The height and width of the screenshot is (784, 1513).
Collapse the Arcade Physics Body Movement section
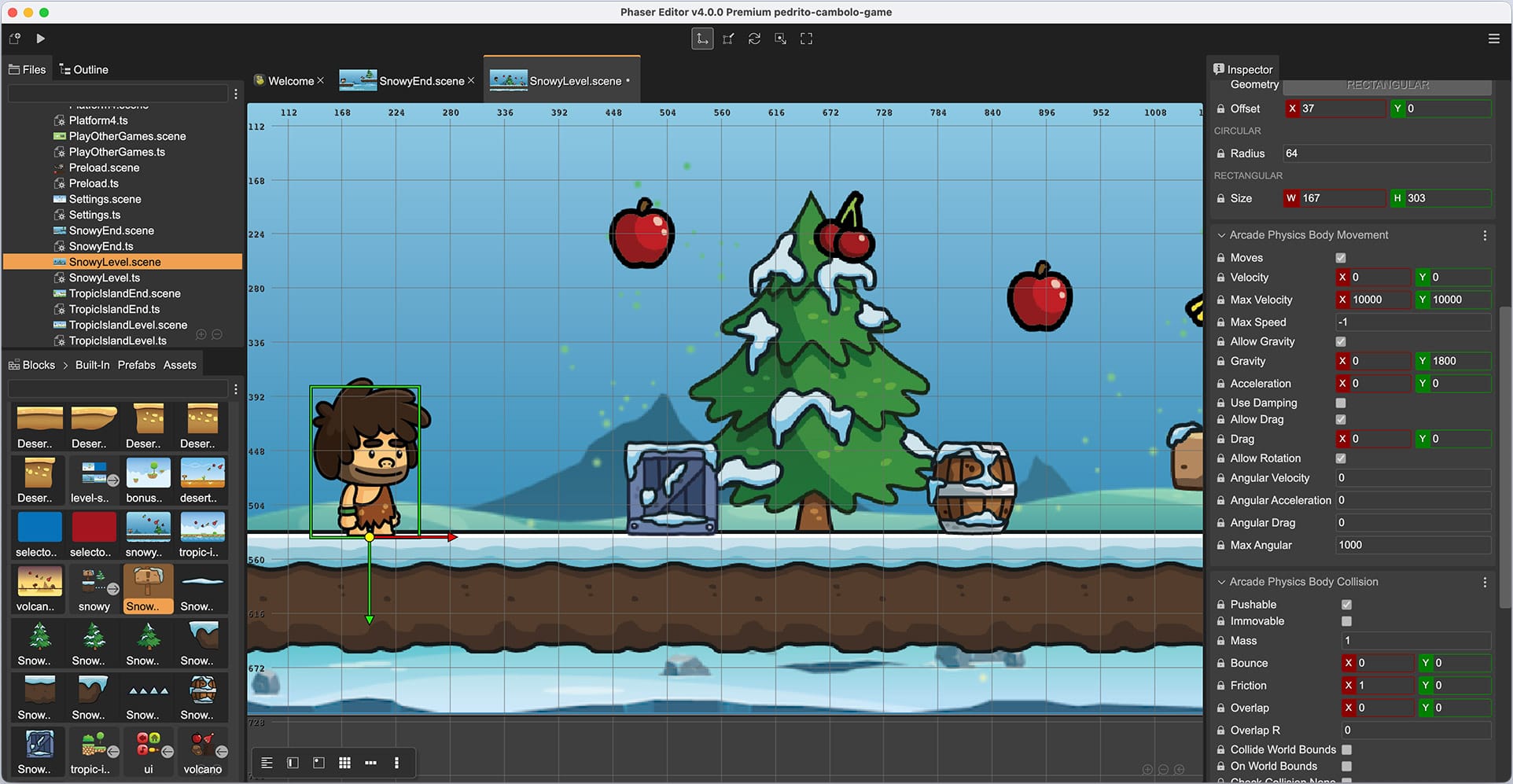coord(1222,235)
